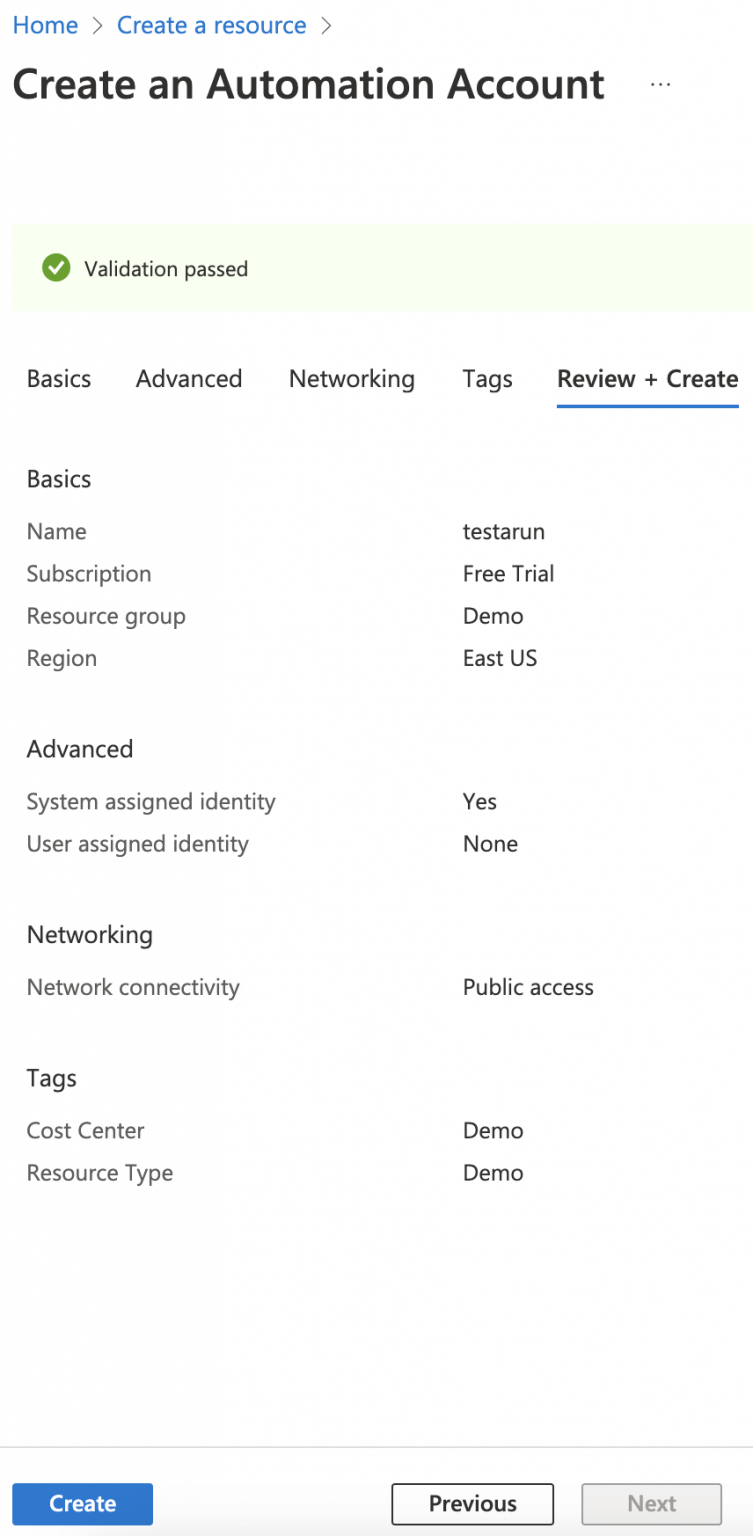Click the Create an Automation Account heading
This screenshot has width=753, height=1536.
[309, 85]
